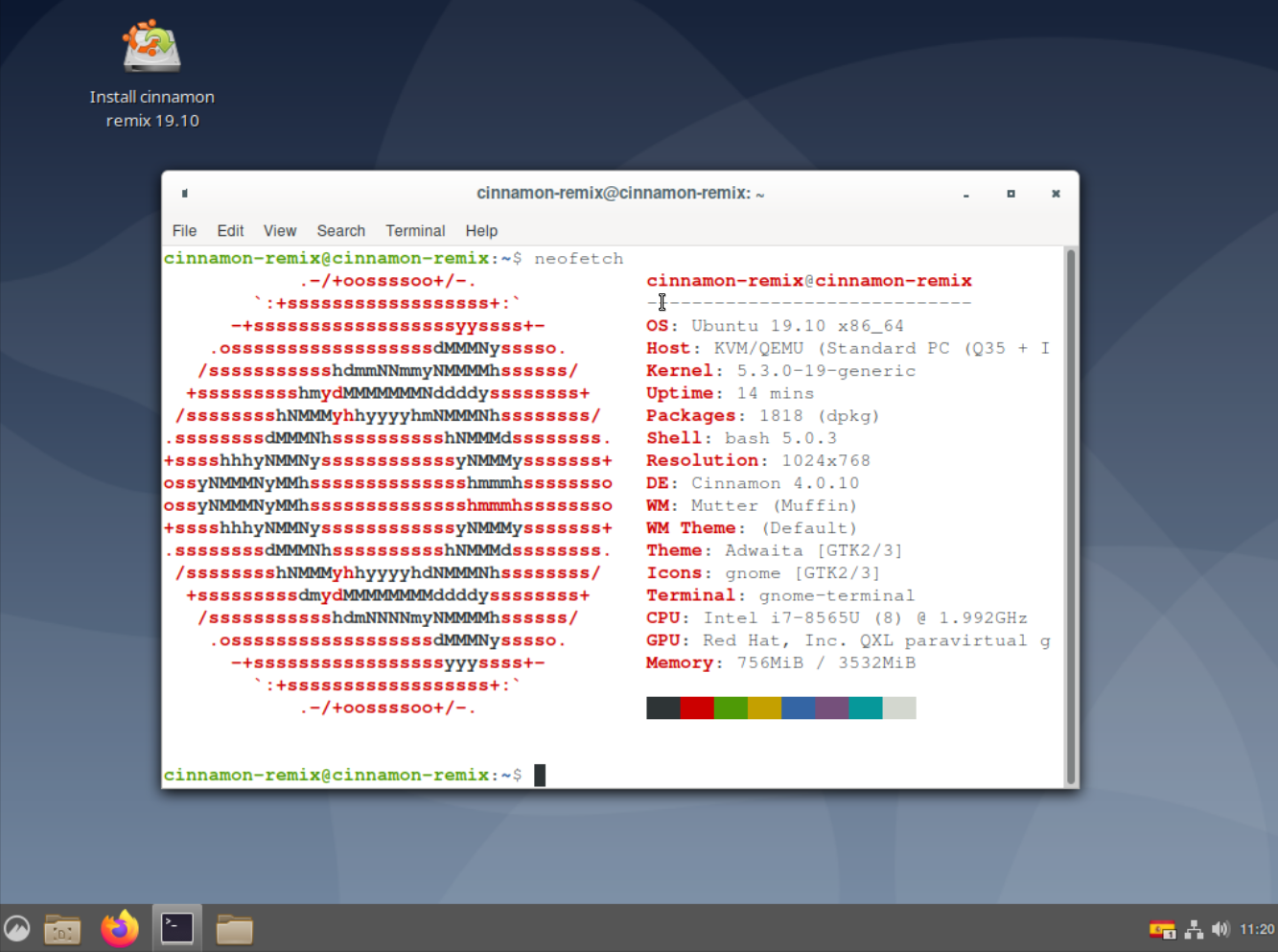
Task: Click the purple color block in neofetch
Action: tap(831, 708)
